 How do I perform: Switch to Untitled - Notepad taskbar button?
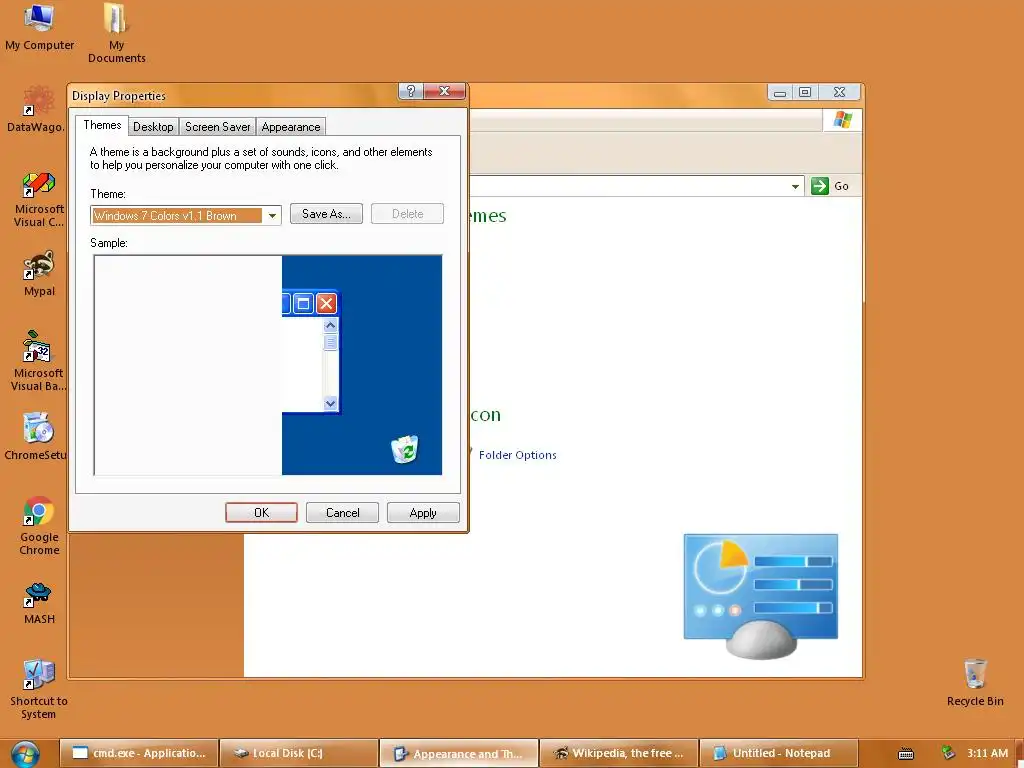tap(778, 753)
